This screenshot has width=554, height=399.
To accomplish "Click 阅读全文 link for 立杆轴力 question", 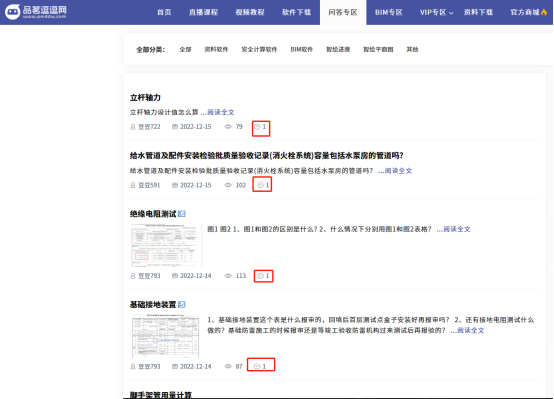I will [x=221, y=112].
